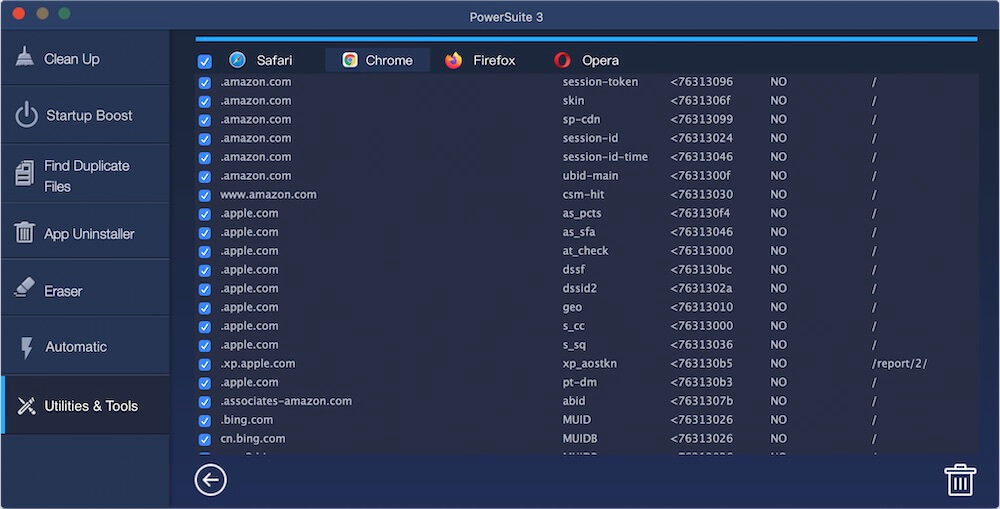Click the Opera browser icon
1000x509 pixels.
(x=562, y=60)
